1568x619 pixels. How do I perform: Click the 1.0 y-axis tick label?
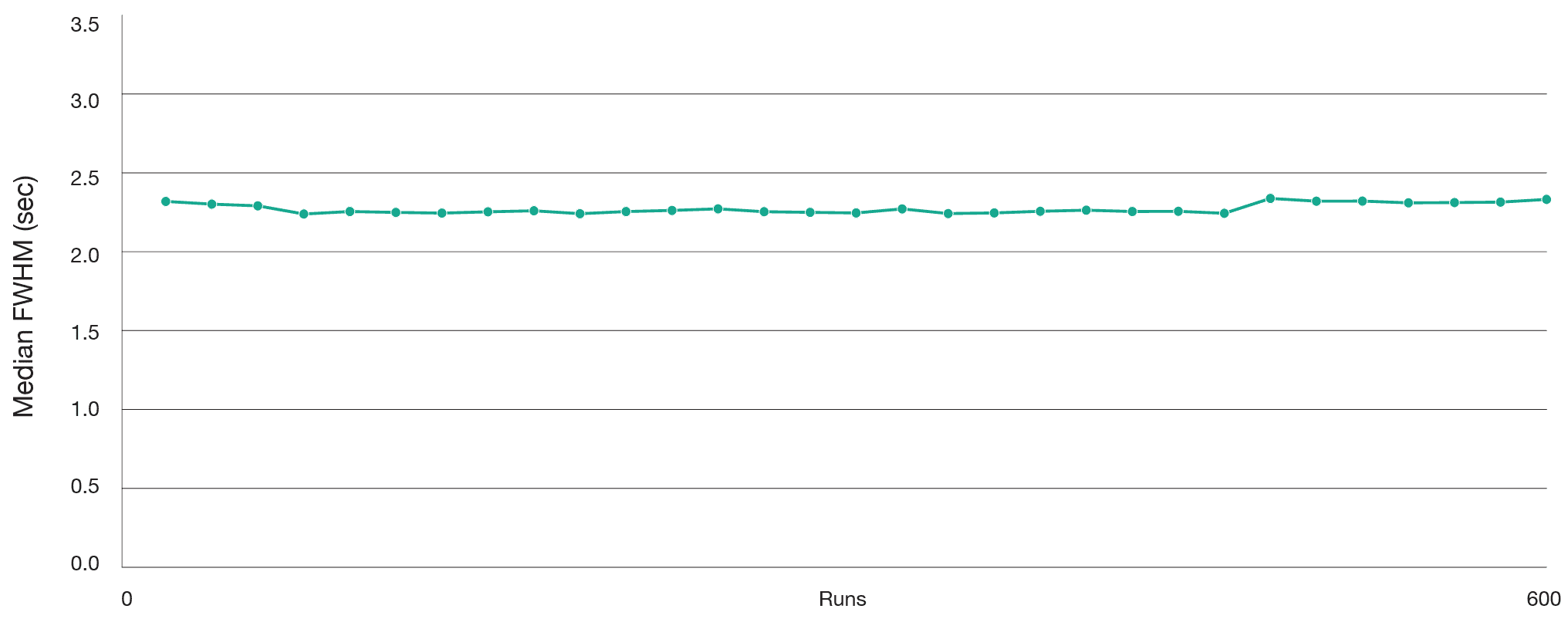pyautogui.click(x=85, y=409)
